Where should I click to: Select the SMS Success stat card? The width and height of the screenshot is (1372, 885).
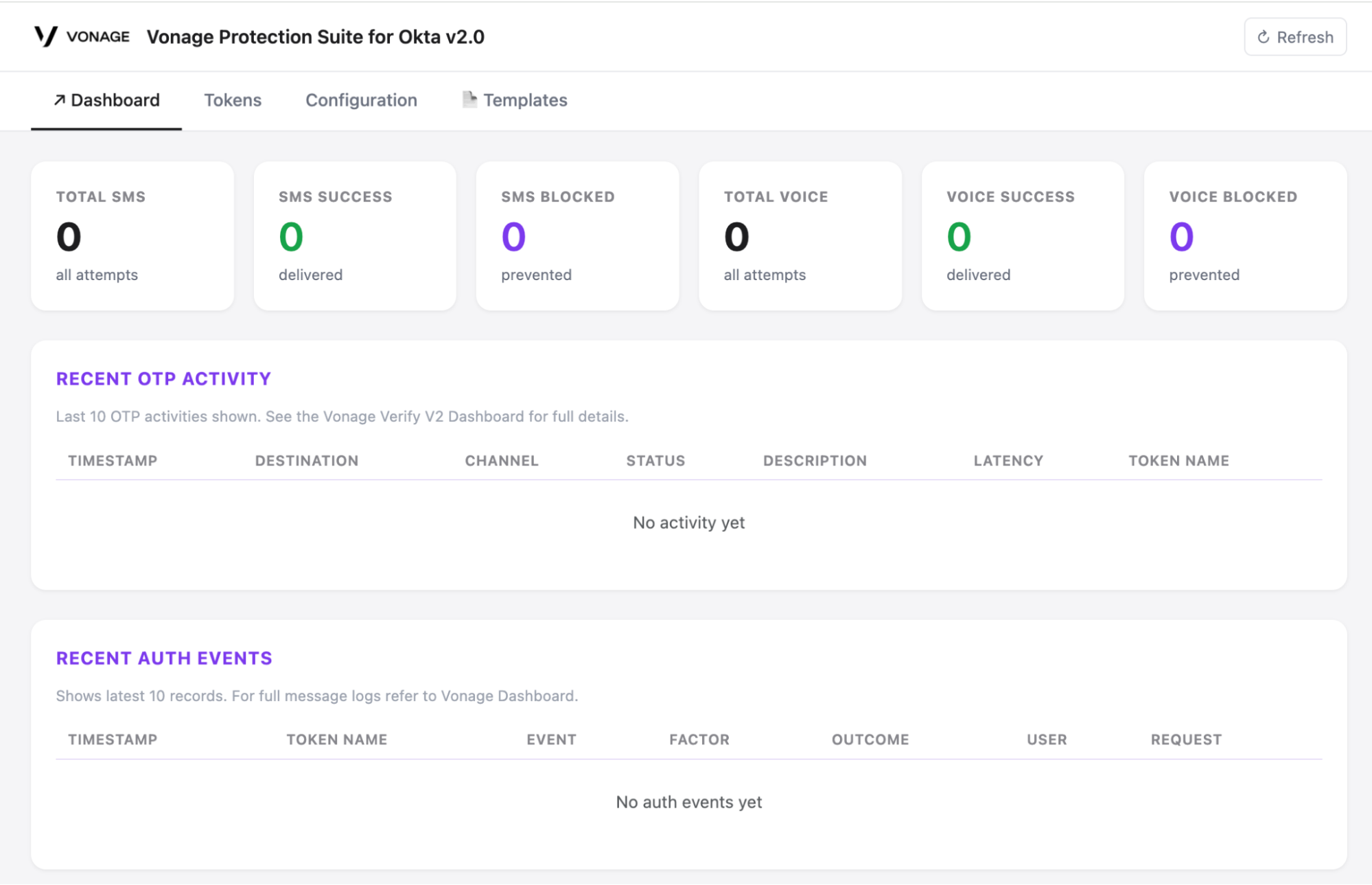[355, 236]
